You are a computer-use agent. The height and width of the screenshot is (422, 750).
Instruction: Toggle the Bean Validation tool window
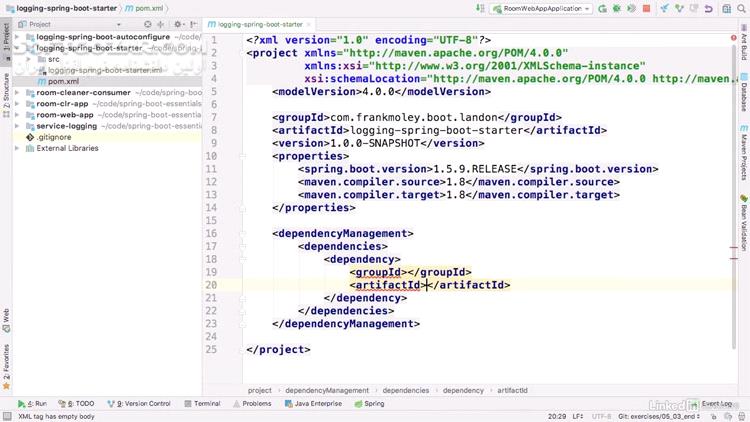(x=744, y=222)
